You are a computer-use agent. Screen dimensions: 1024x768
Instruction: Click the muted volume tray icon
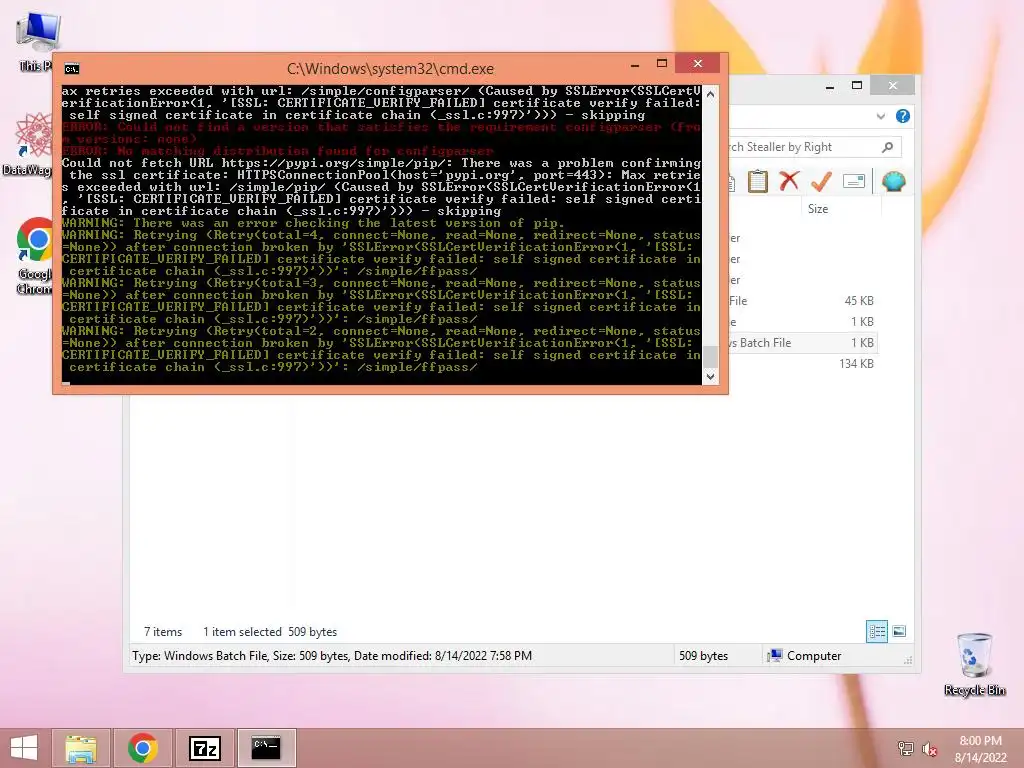929,748
